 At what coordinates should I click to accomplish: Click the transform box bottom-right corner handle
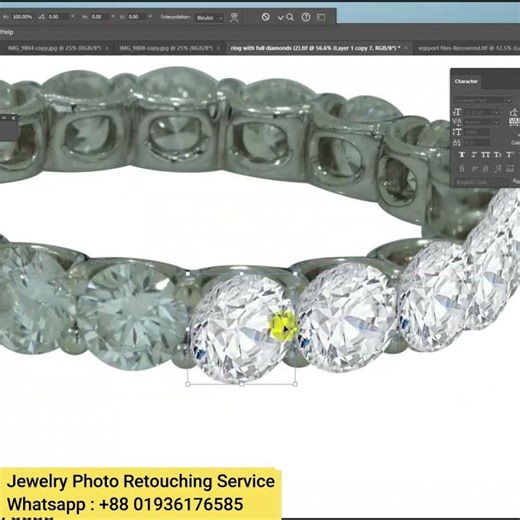point(295,384)
